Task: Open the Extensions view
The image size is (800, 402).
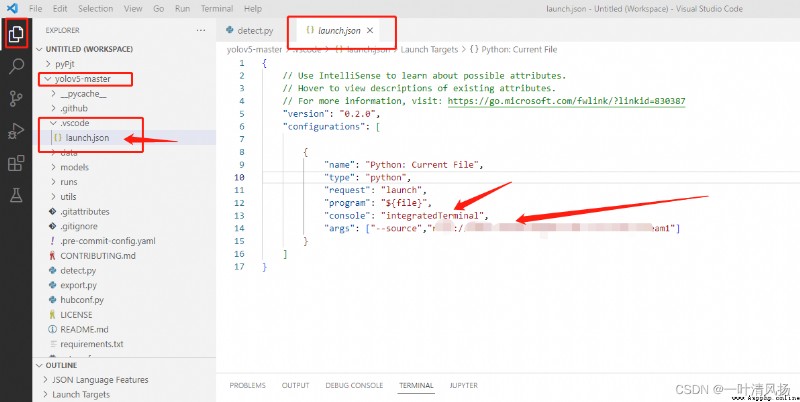Action: pos(16,163)
